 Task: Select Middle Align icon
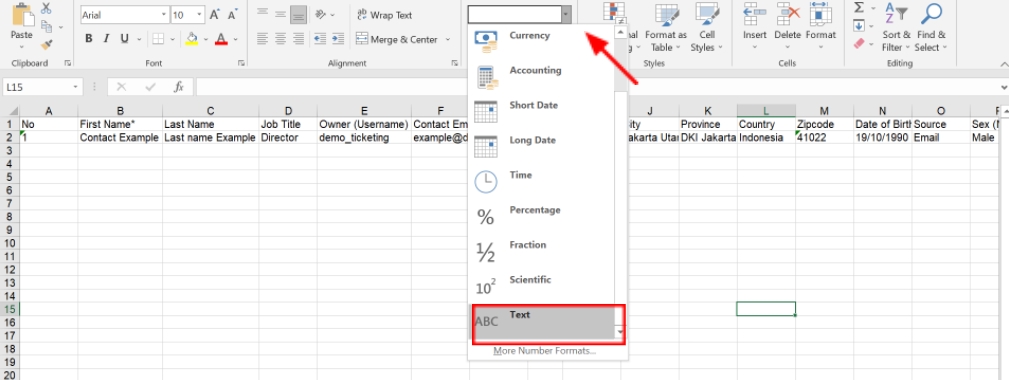coord(280,15)
